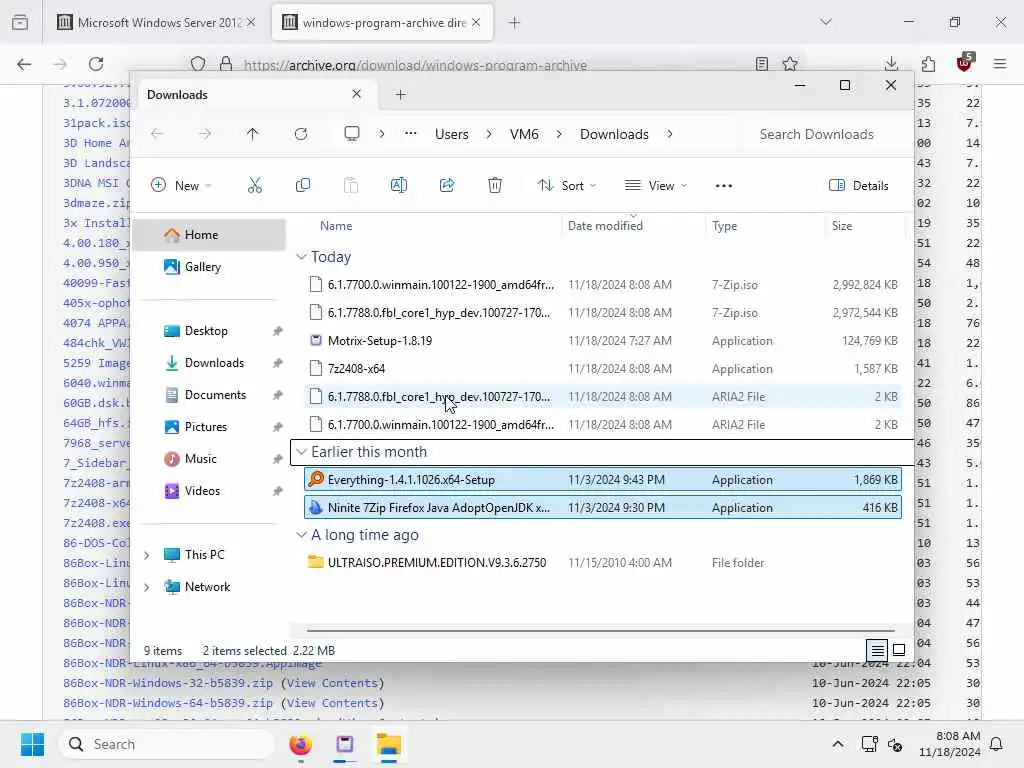Show hidden system tray icons
The width and height of the screenshot is (1024, 768).
(838, 744)
